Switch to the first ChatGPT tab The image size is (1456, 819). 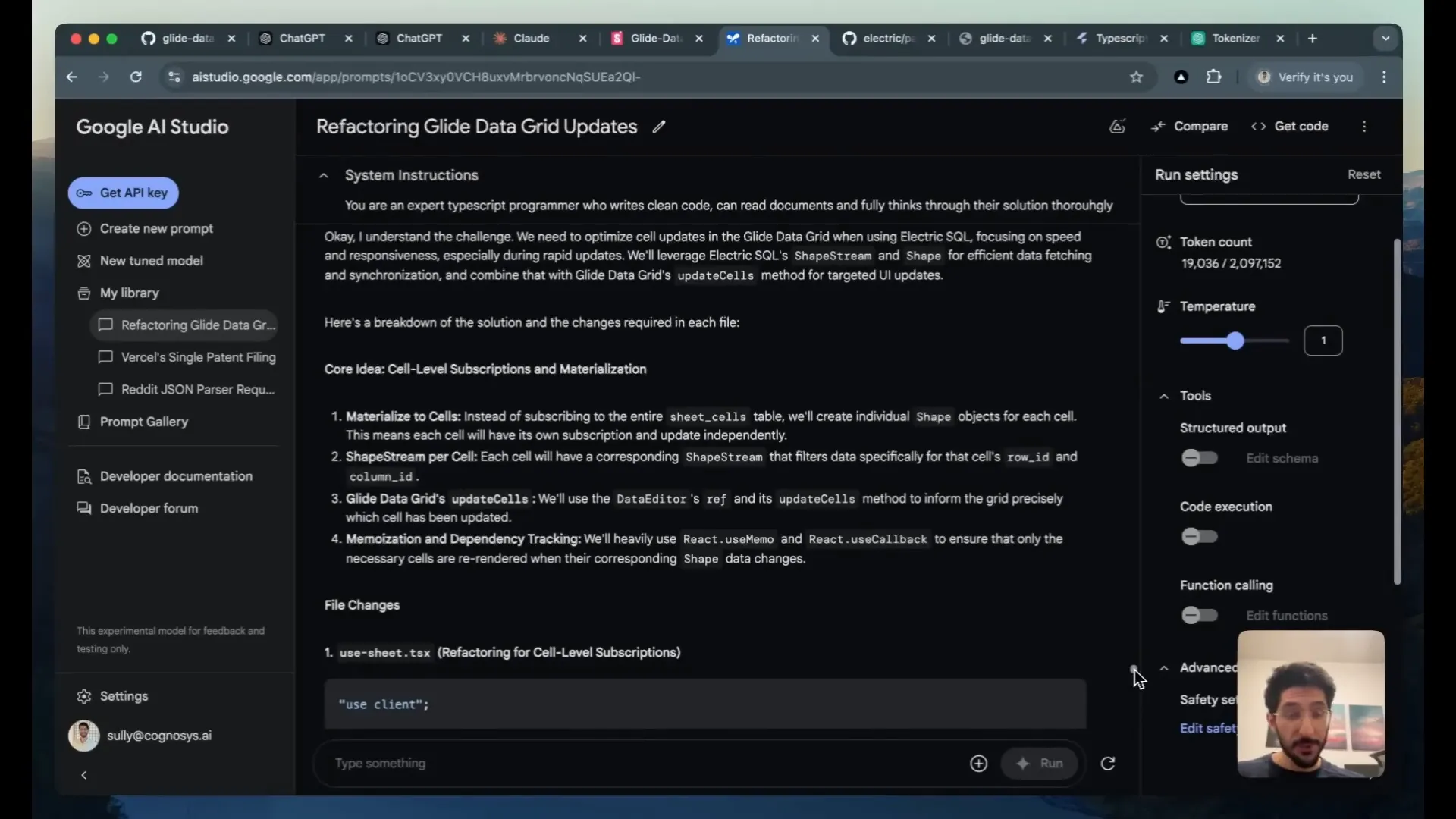click(x=302, y=39)
